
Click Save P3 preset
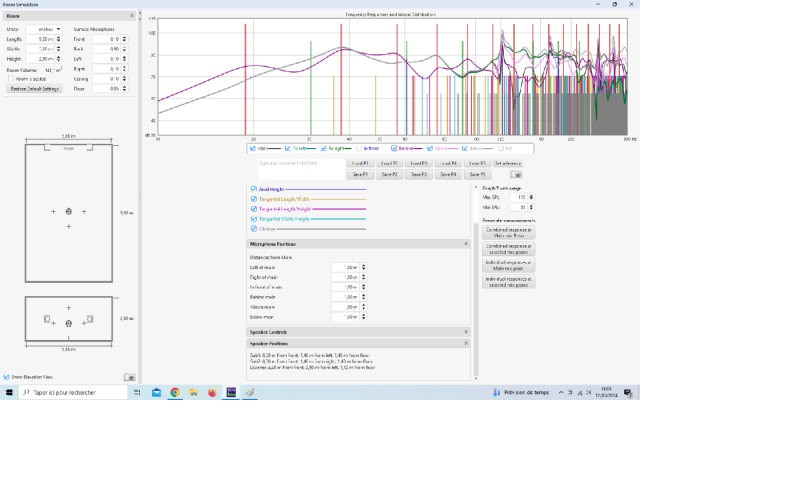[x=419, y=174]
